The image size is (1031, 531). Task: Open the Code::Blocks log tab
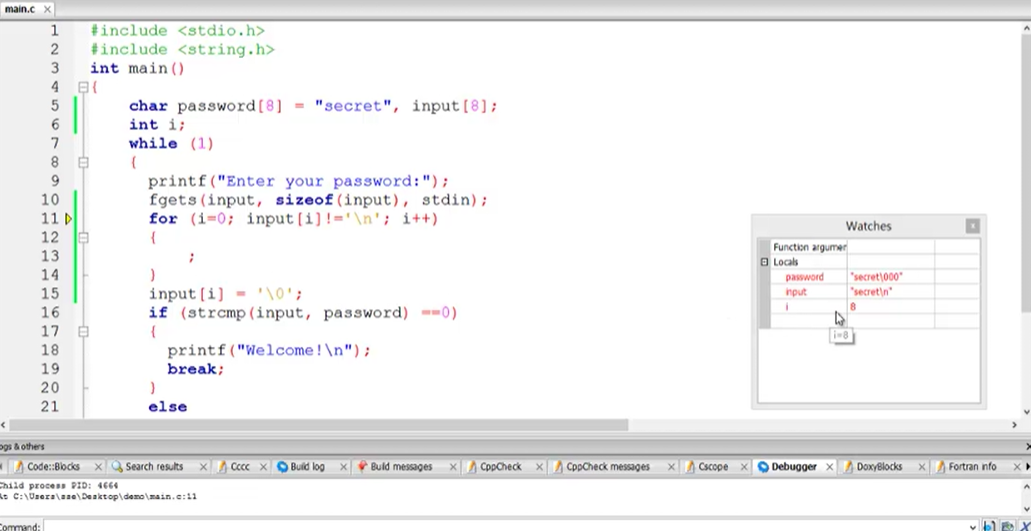pyautogui.click(x=53, y=467)
